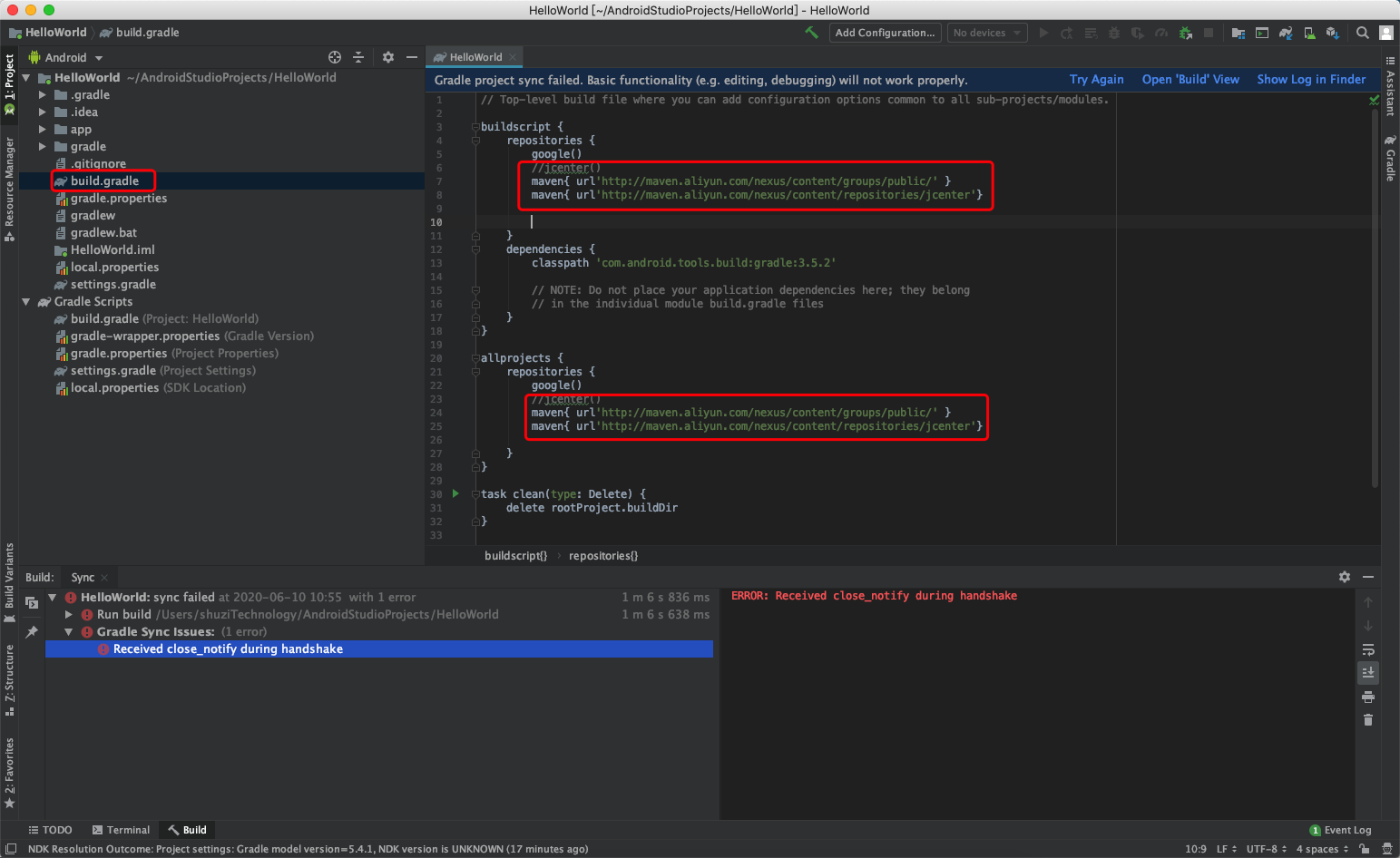Click the Debug app bug icon
The height and width of the screenshot is (858, 1400).
(1114, 33)
